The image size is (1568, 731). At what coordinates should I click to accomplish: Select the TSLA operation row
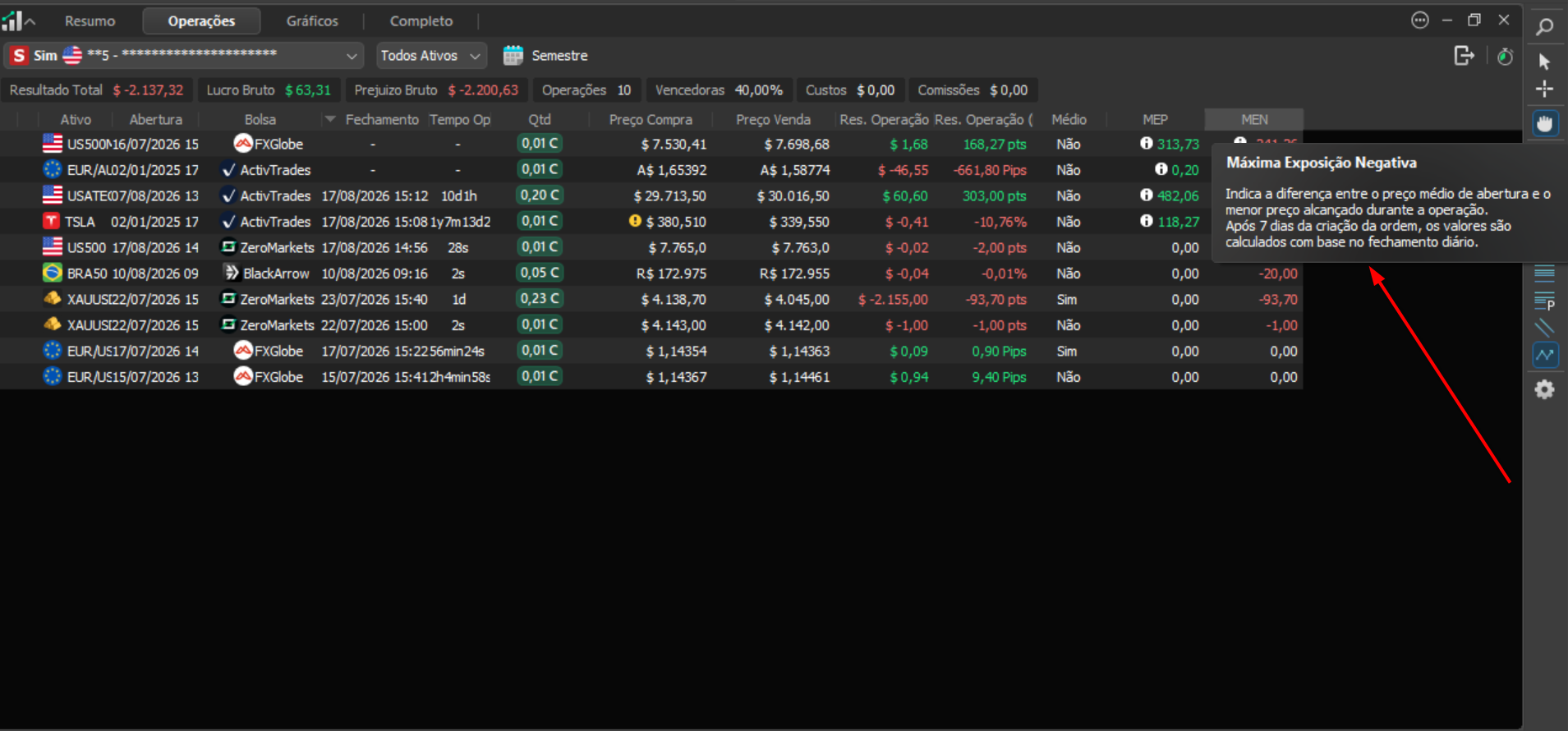click(x=651, y=222)
